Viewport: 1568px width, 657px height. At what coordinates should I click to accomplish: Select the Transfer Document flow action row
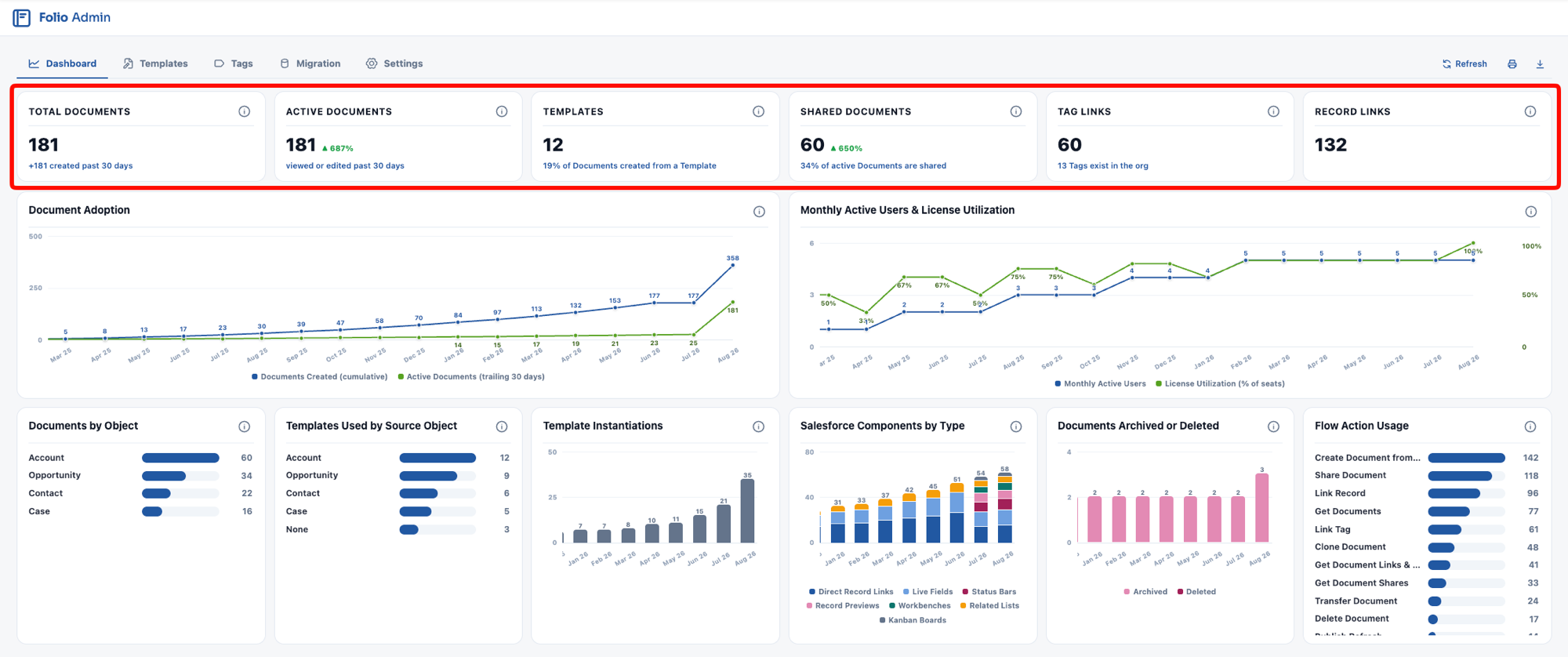pyautogui.click(x=1427, y=601)
